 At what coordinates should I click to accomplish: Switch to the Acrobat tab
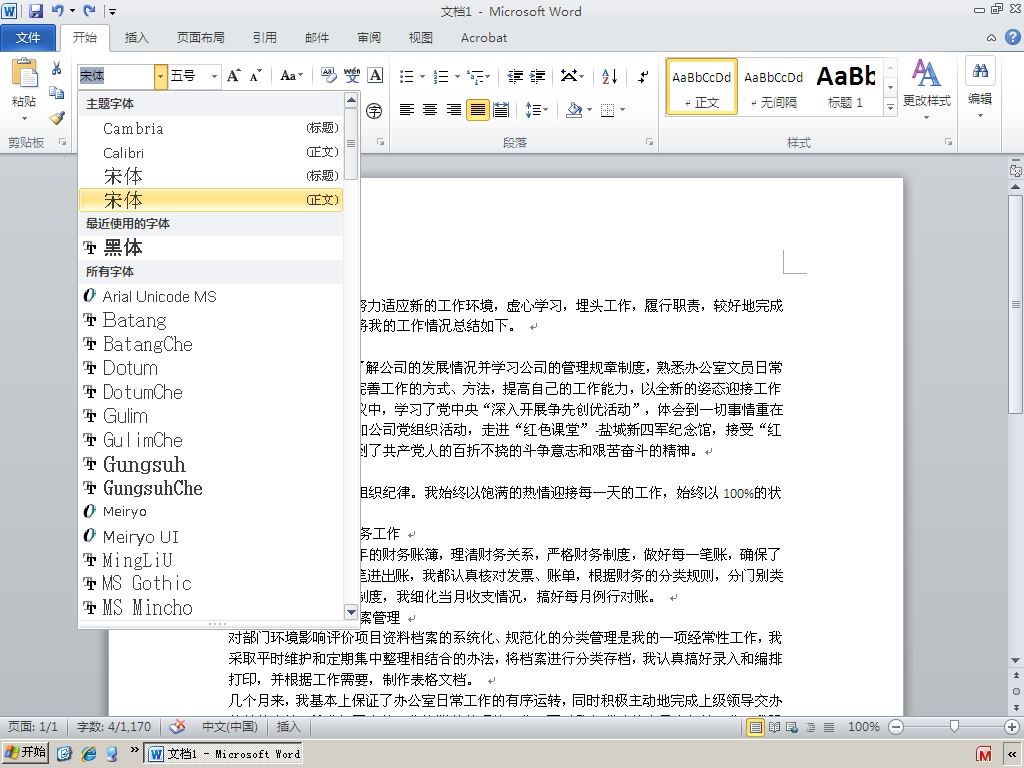[x=484, y=38]
